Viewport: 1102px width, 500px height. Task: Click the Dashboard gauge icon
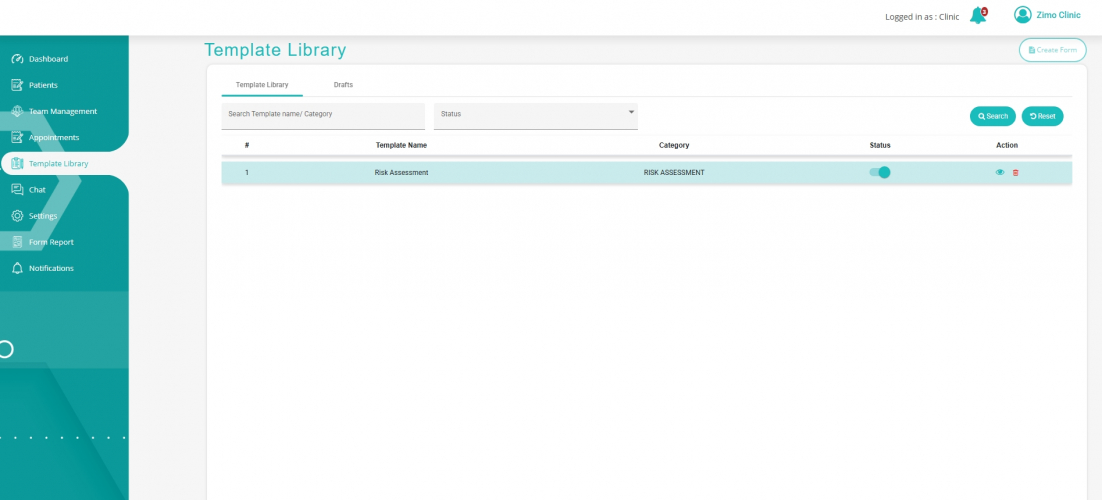tap(18, 59)
